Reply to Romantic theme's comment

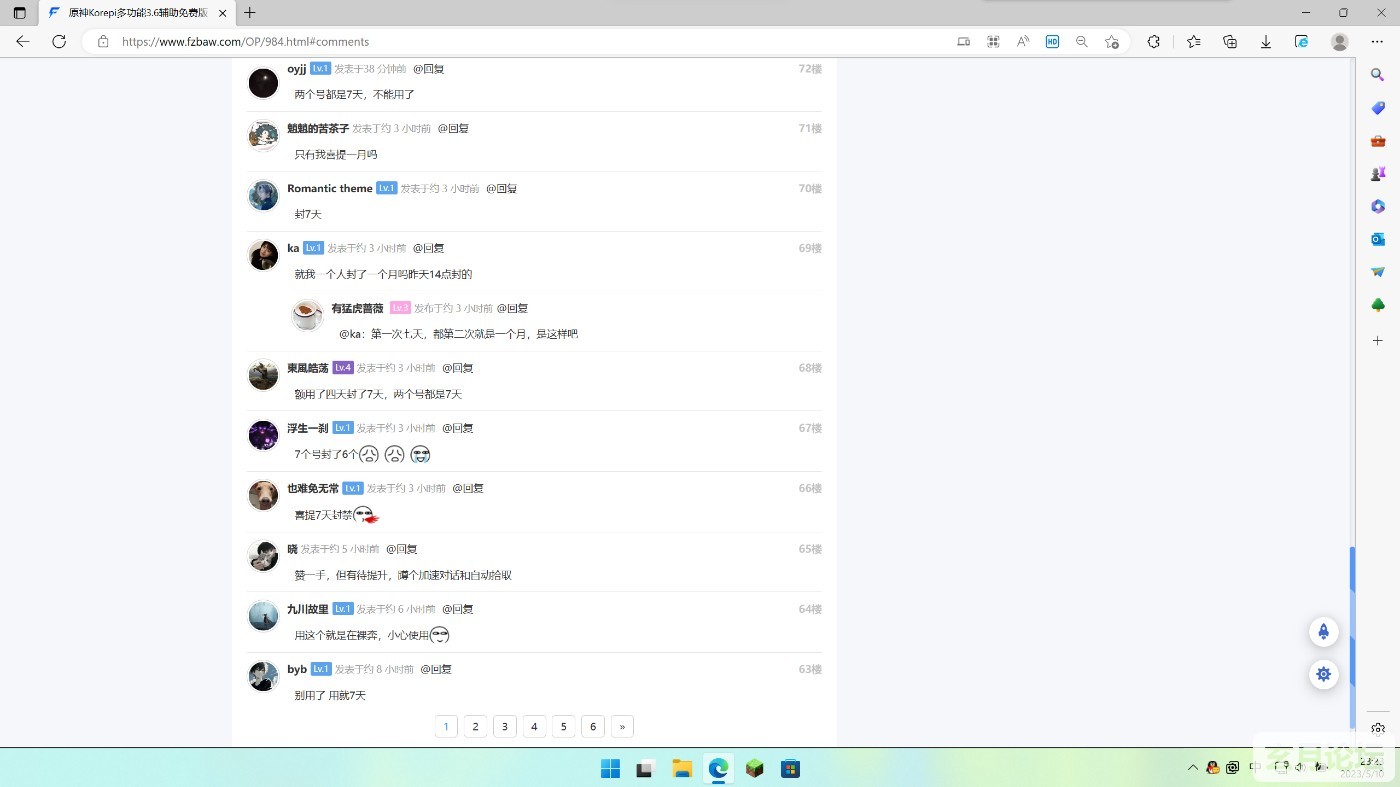click(x=502, y=189)
